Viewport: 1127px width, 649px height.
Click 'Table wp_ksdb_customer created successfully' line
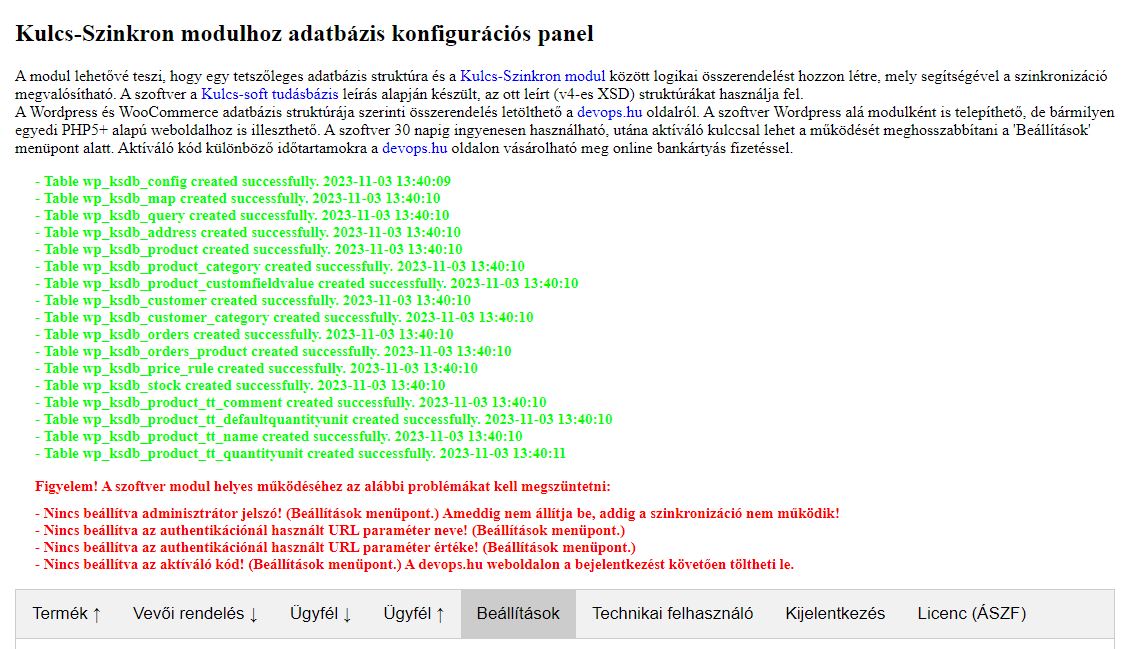(253, 300)
